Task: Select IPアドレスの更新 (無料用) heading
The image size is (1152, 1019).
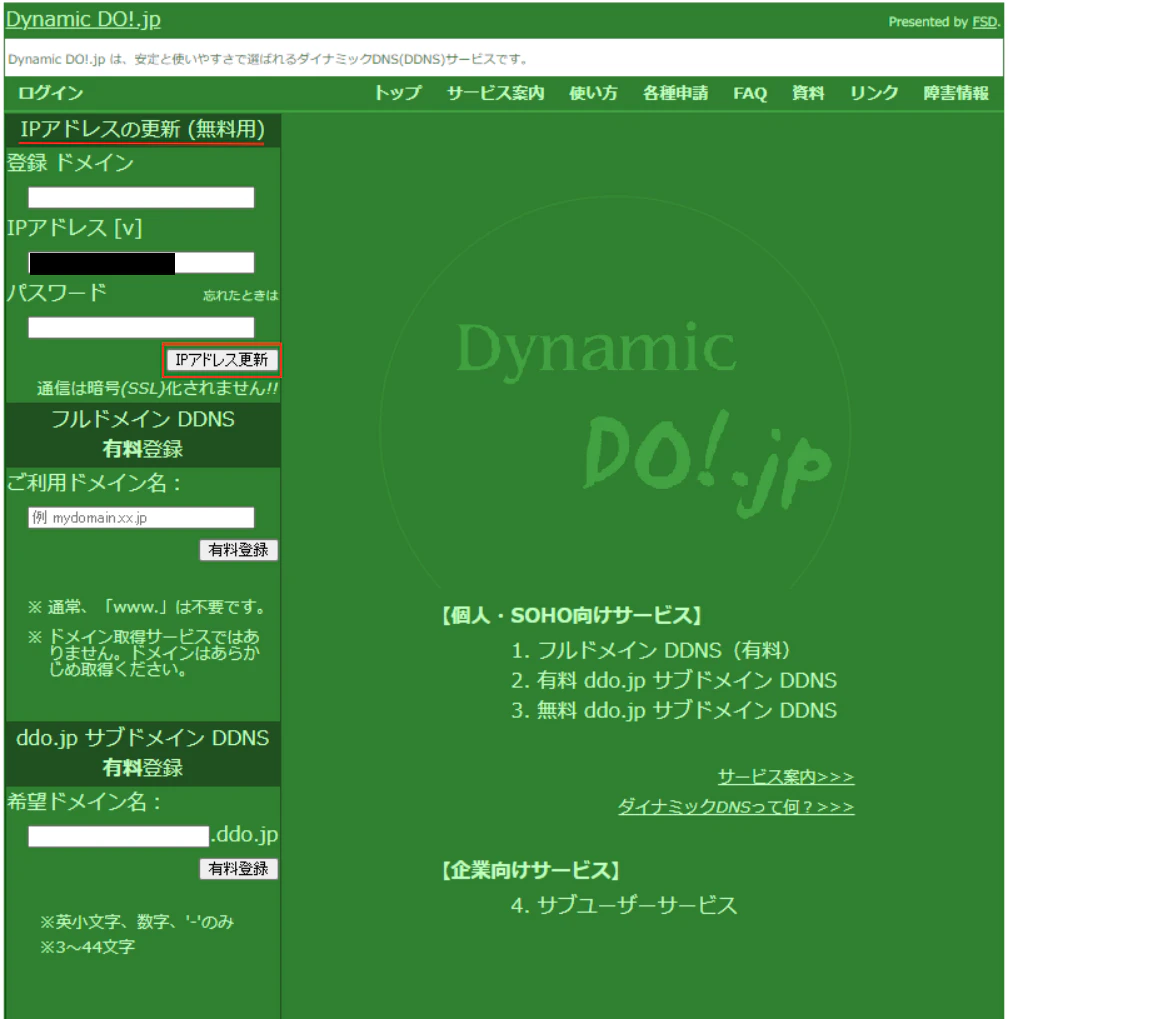Action: [x=142, y=129]
